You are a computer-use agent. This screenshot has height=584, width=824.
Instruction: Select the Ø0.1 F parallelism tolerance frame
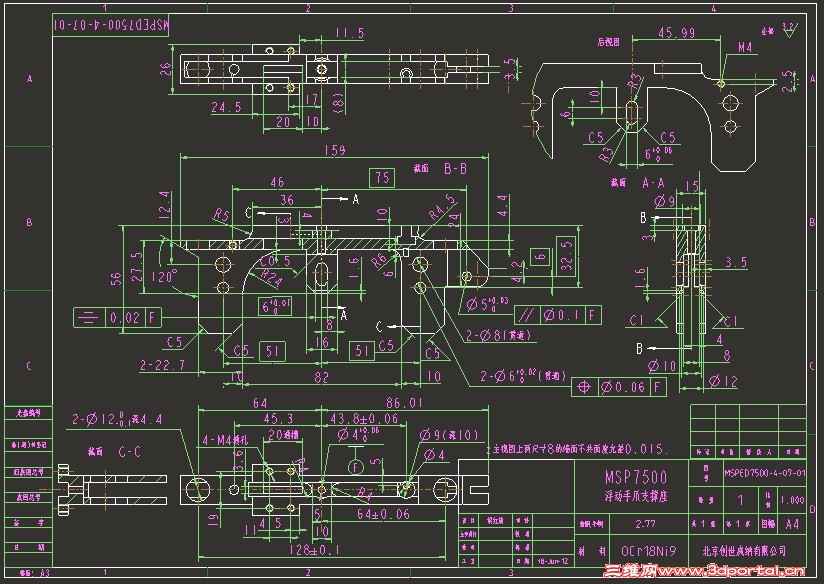tap(558, 315)
